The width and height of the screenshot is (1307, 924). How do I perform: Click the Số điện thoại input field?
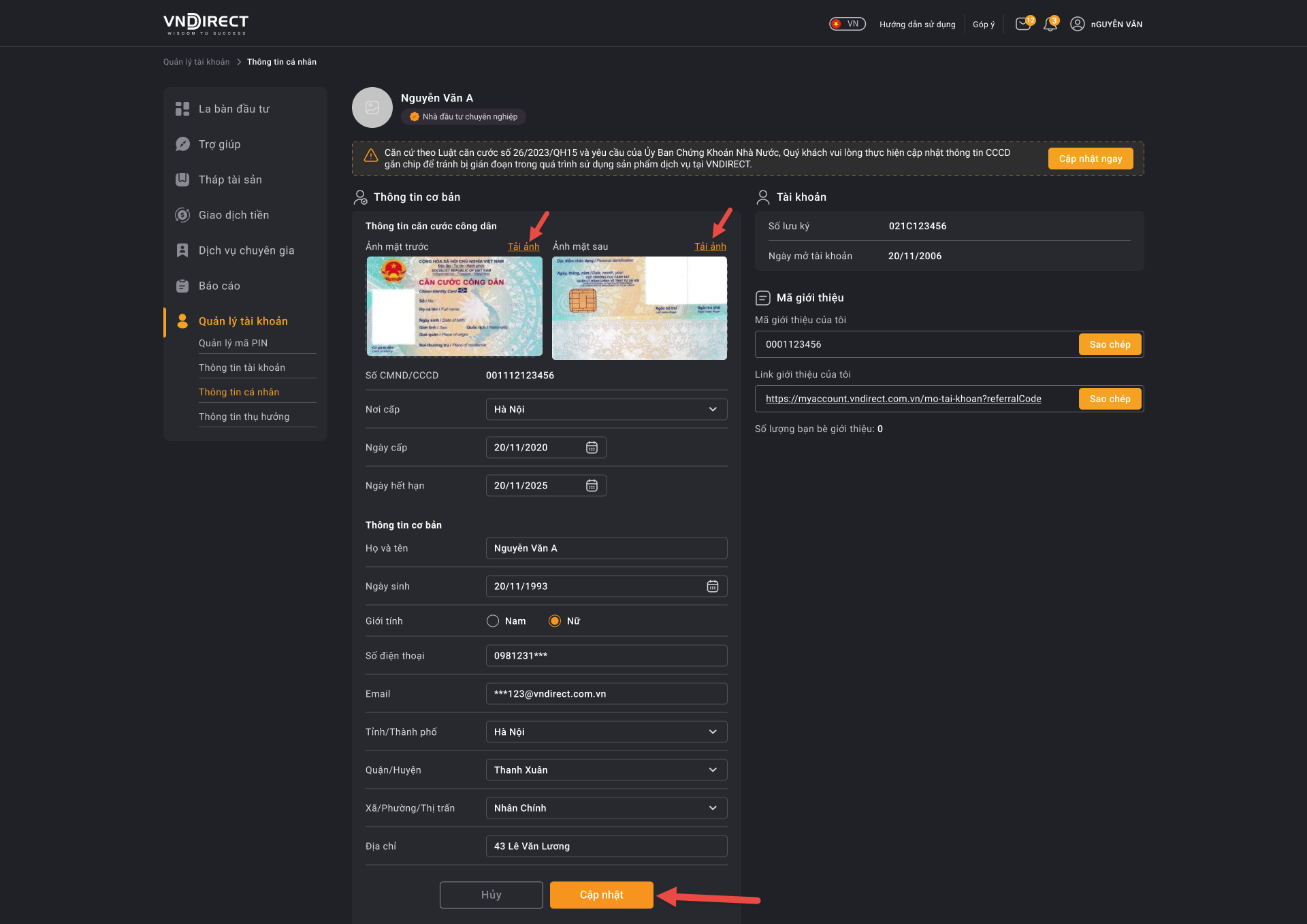(x=607, y=655)
